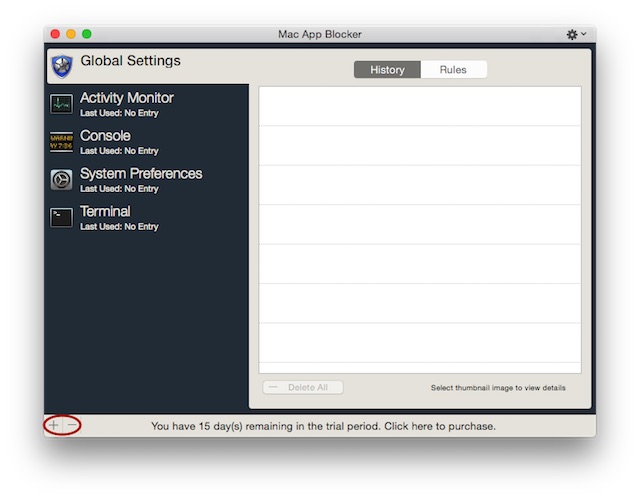Select the Activity Monitor app icon

click(62, 104)
